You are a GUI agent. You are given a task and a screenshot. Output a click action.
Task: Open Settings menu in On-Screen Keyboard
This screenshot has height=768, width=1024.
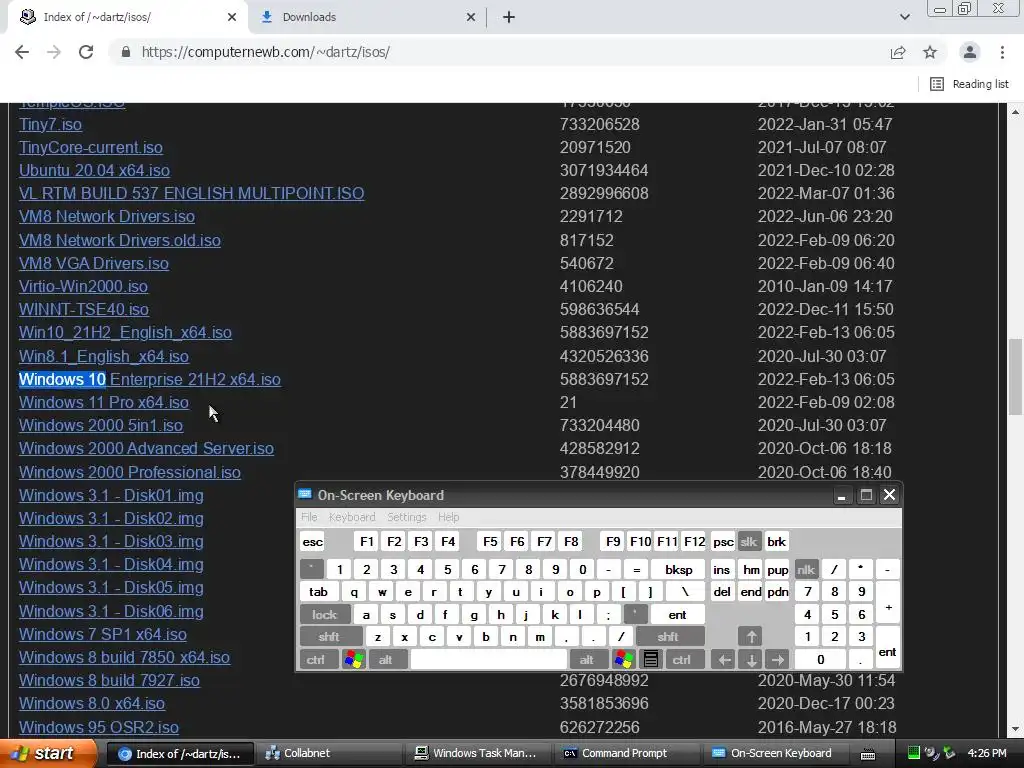coord(407,517)
